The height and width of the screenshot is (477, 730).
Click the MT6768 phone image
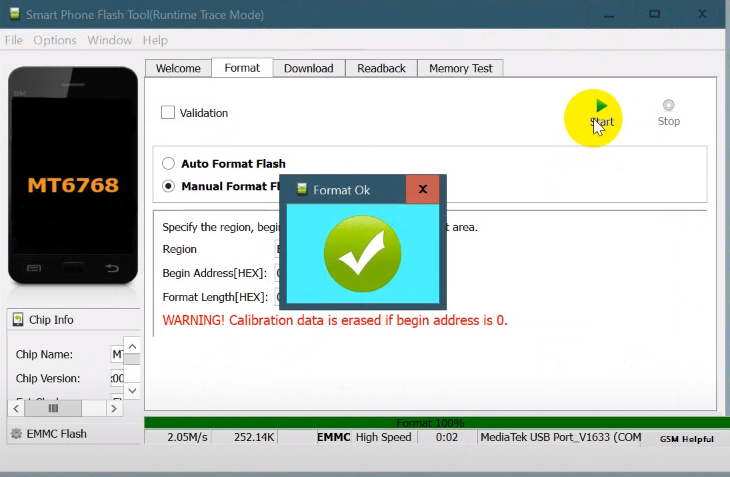tap(73, 175)
